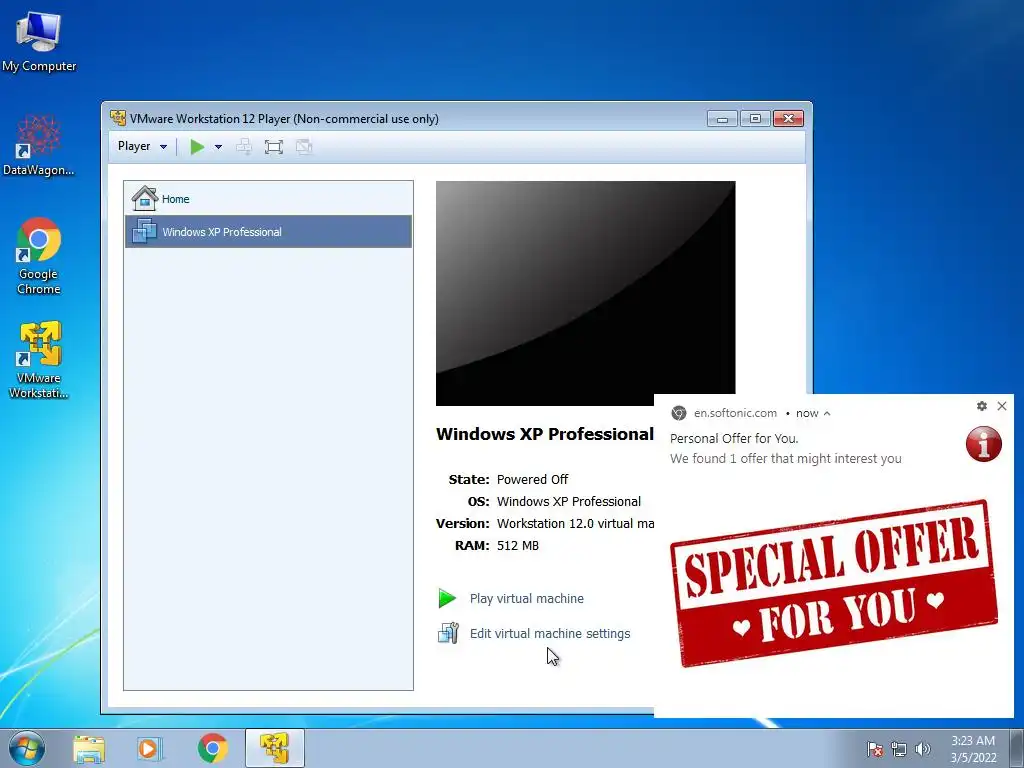Click the green play arrow icon beside Play virtual machine

(x=447, y=598)
